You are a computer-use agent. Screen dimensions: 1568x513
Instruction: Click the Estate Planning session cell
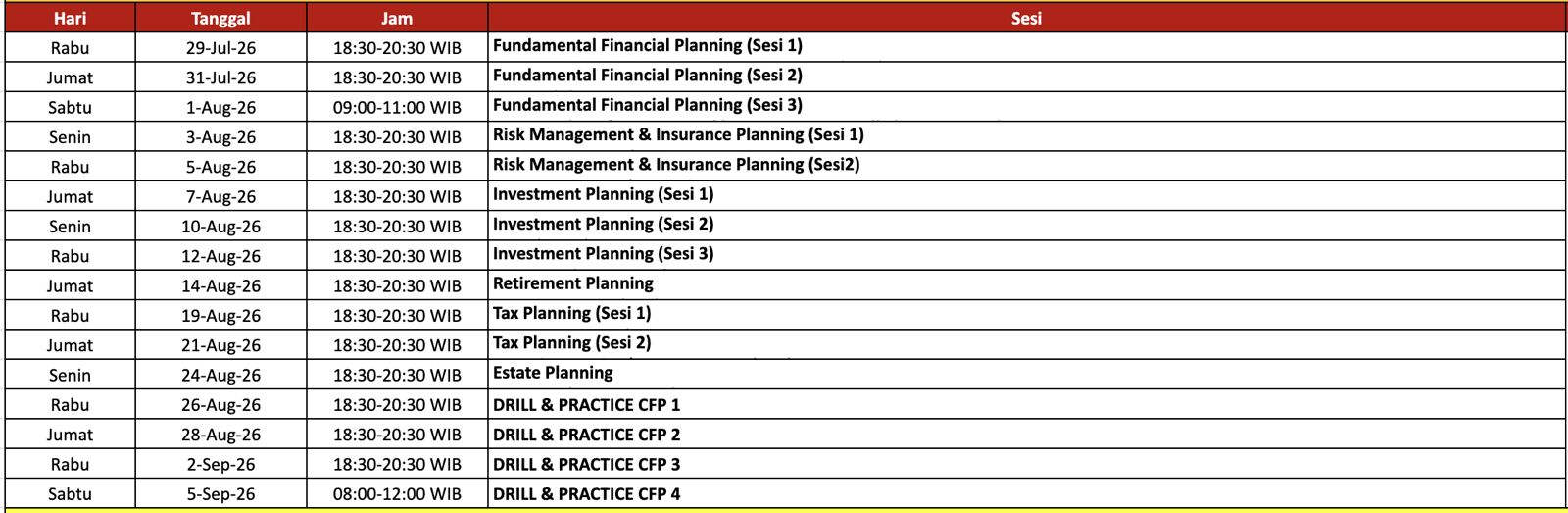click(1026, 375)
